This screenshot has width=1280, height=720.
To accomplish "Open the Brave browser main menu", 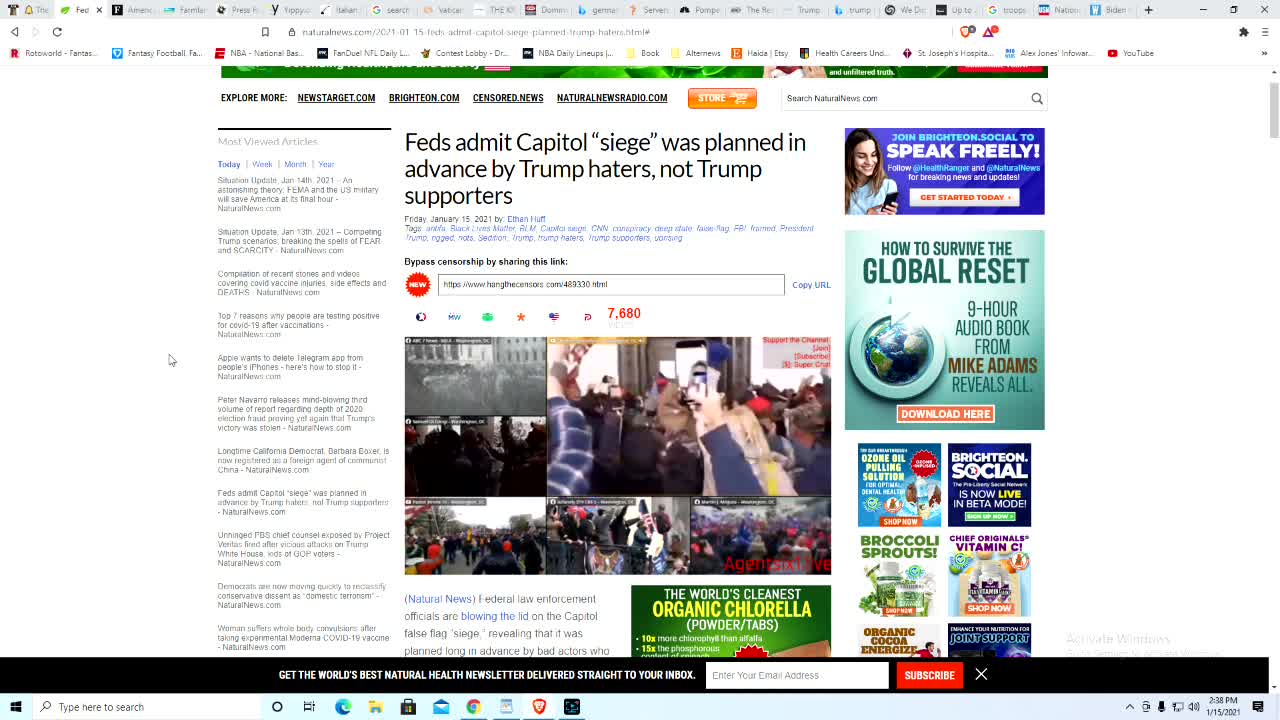I will coord(1266,32).
